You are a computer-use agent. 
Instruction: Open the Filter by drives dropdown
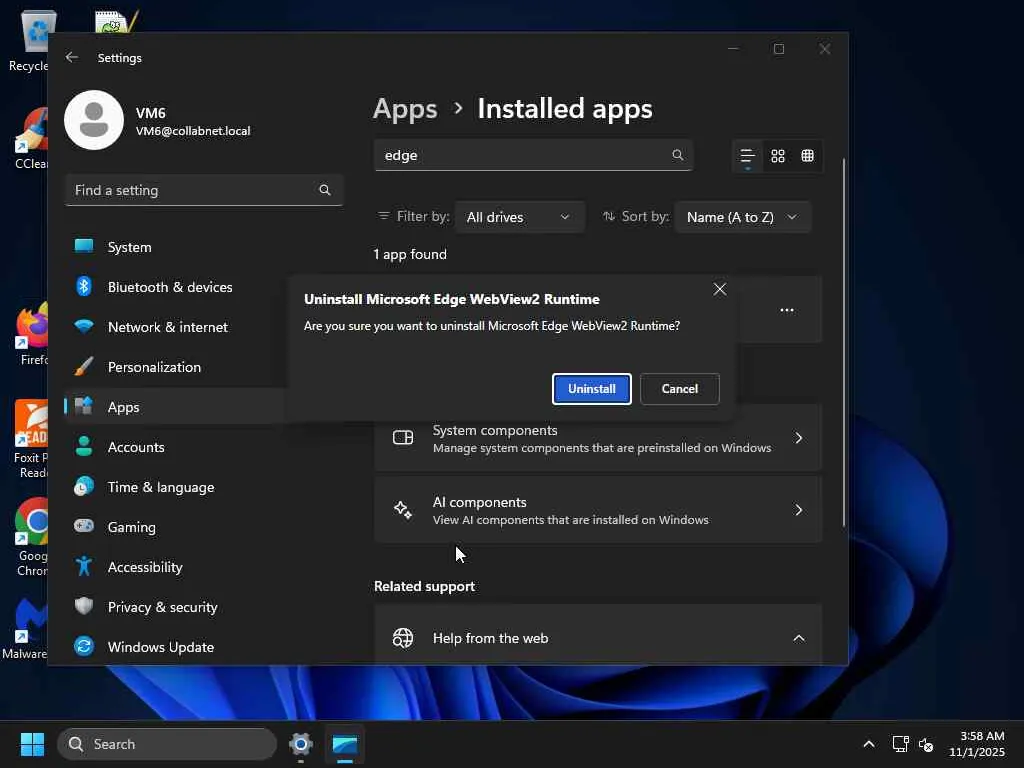518,217
